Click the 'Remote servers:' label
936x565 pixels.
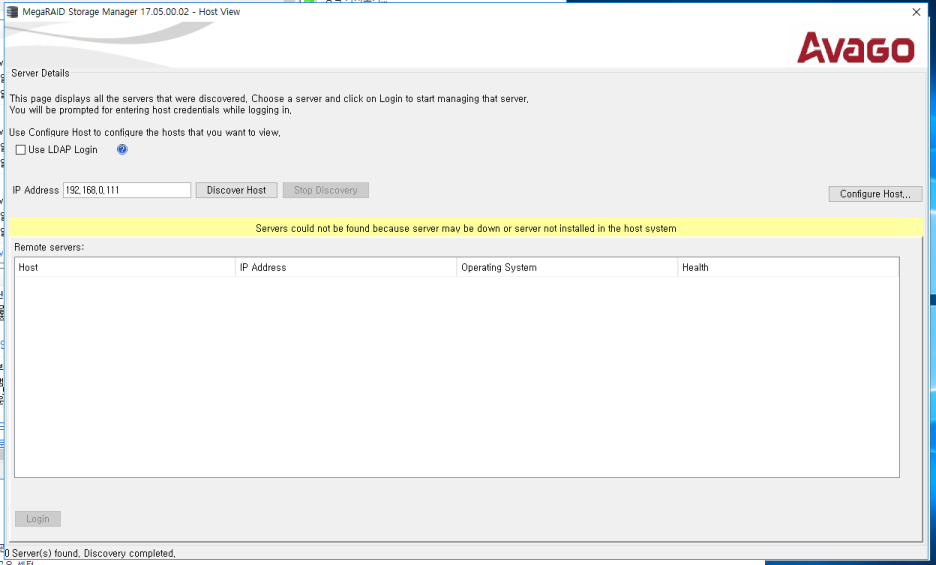[x=49, y=247]
